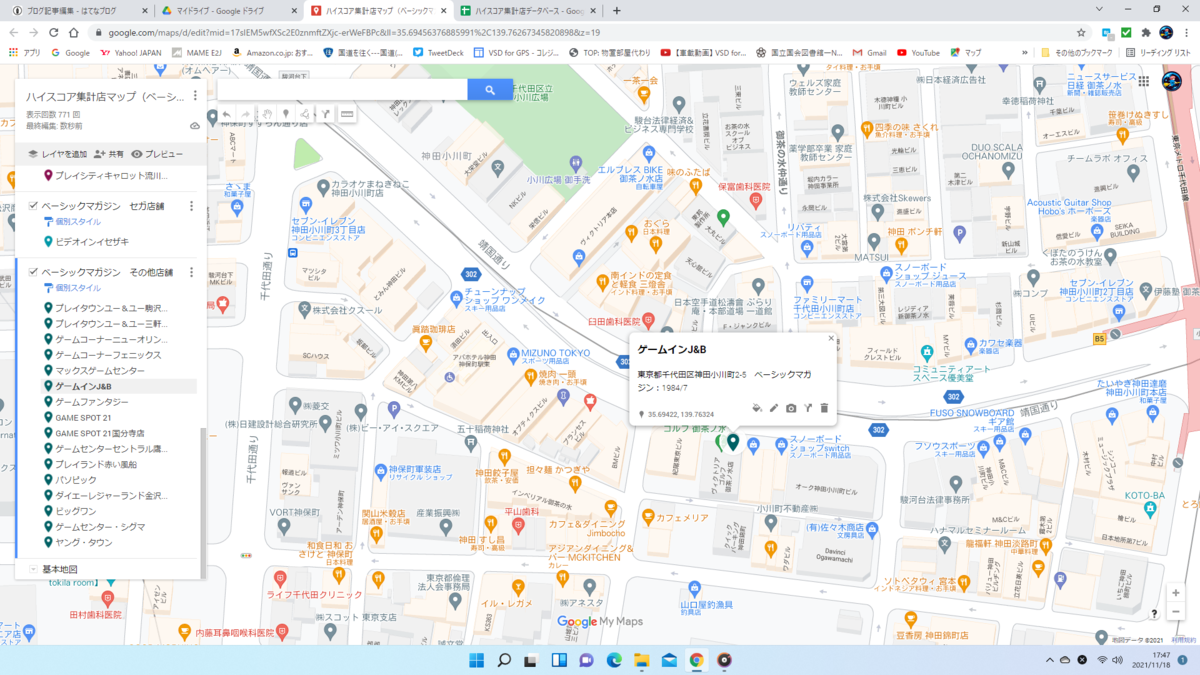Add image with the camera icon

[x=791, y=408]
